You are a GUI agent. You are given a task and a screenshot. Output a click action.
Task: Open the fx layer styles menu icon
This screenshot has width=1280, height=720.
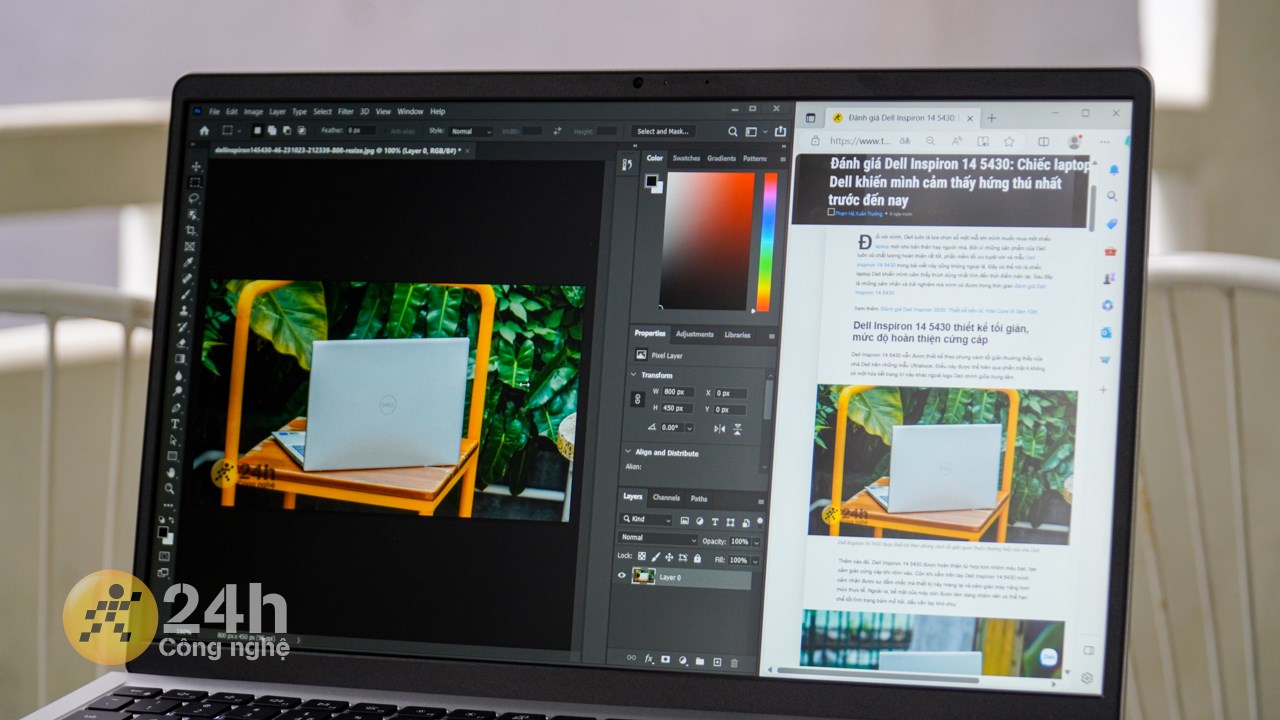tap(649, 658)
